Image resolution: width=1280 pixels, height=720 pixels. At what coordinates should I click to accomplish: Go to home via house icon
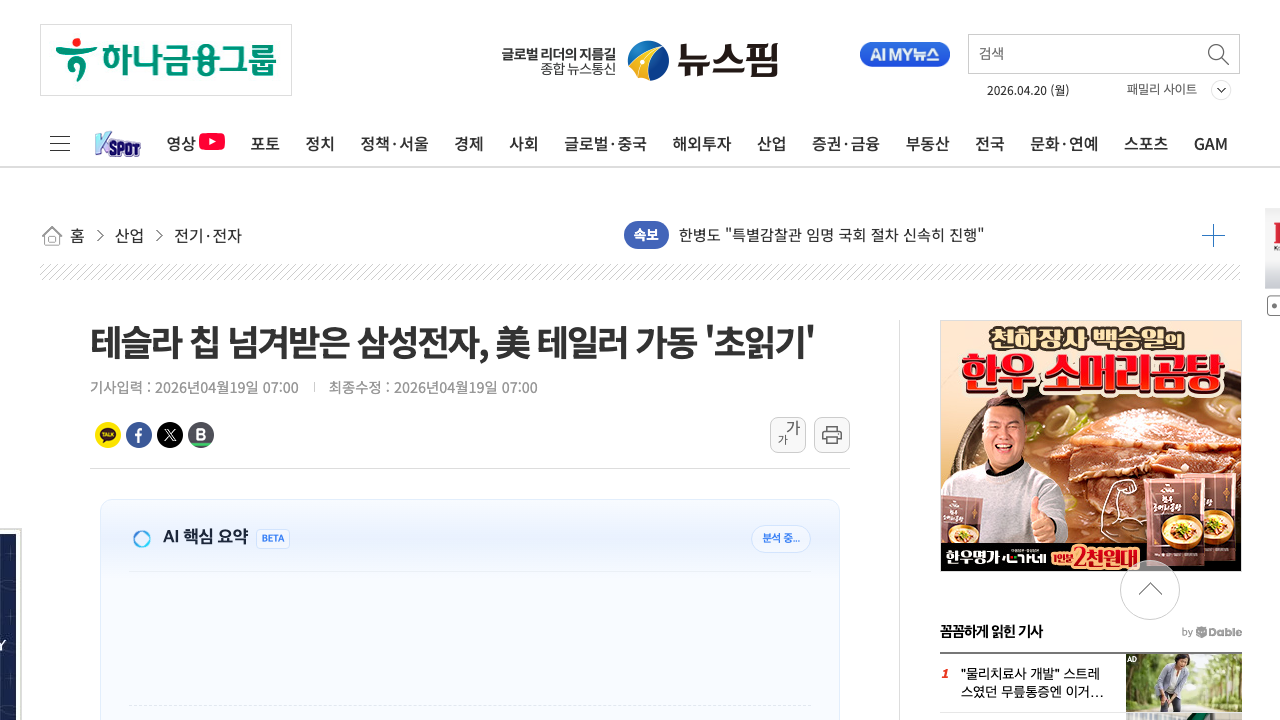click(52, 236)
